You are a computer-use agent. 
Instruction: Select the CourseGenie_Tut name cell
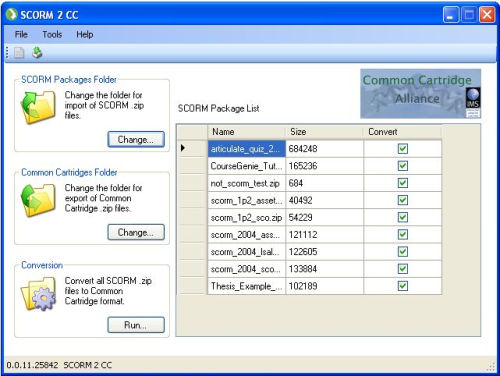click(246, 166)
